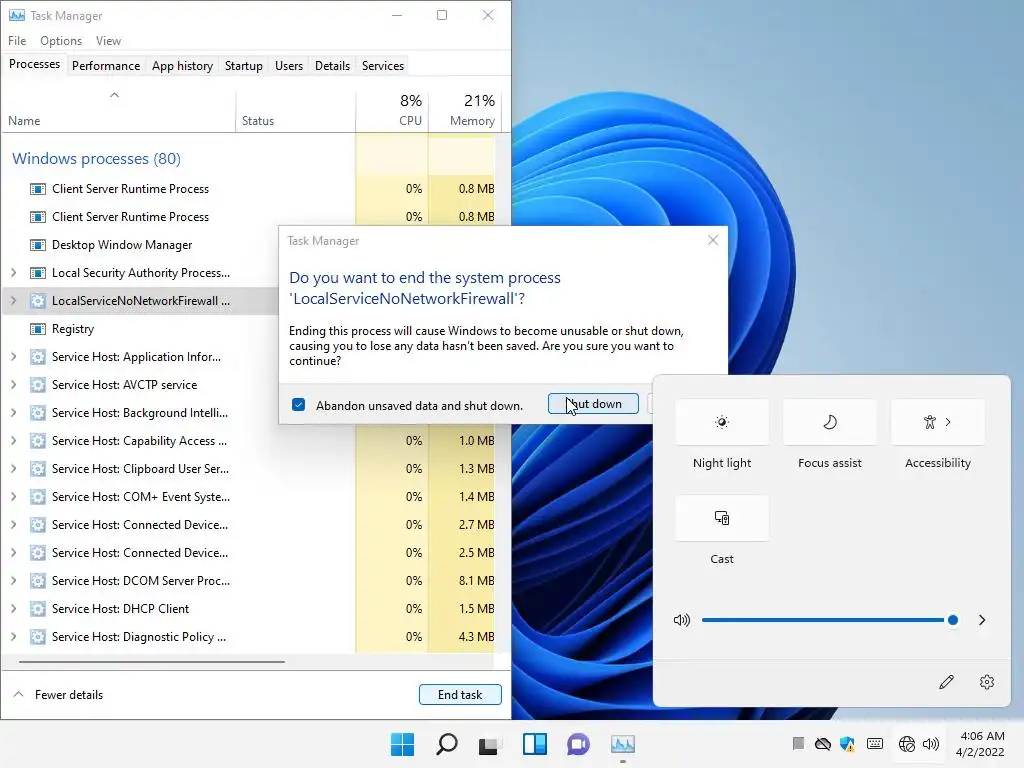1024x768 pixels.
Task: Click the clock showing 4:06 AM
Action: click(x=982, y=736)
